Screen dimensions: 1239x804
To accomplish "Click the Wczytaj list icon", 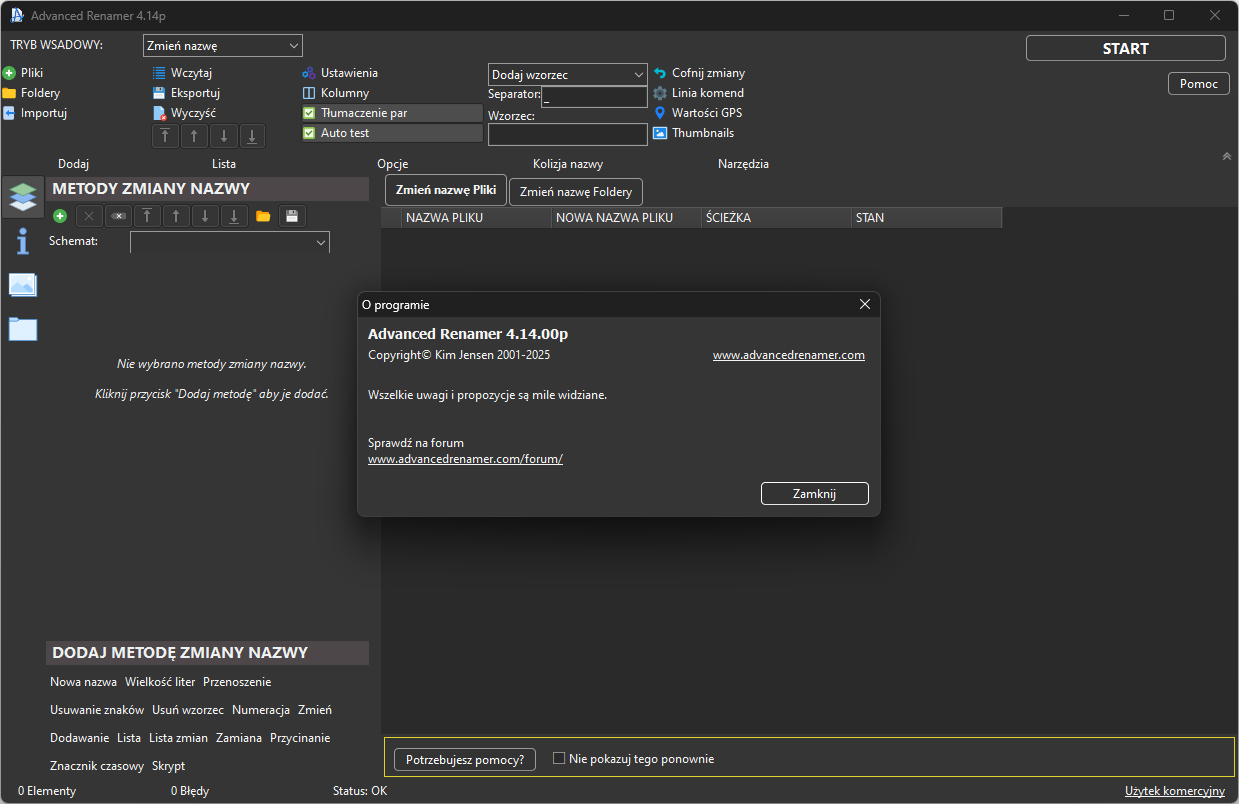I will coord(159,73).
